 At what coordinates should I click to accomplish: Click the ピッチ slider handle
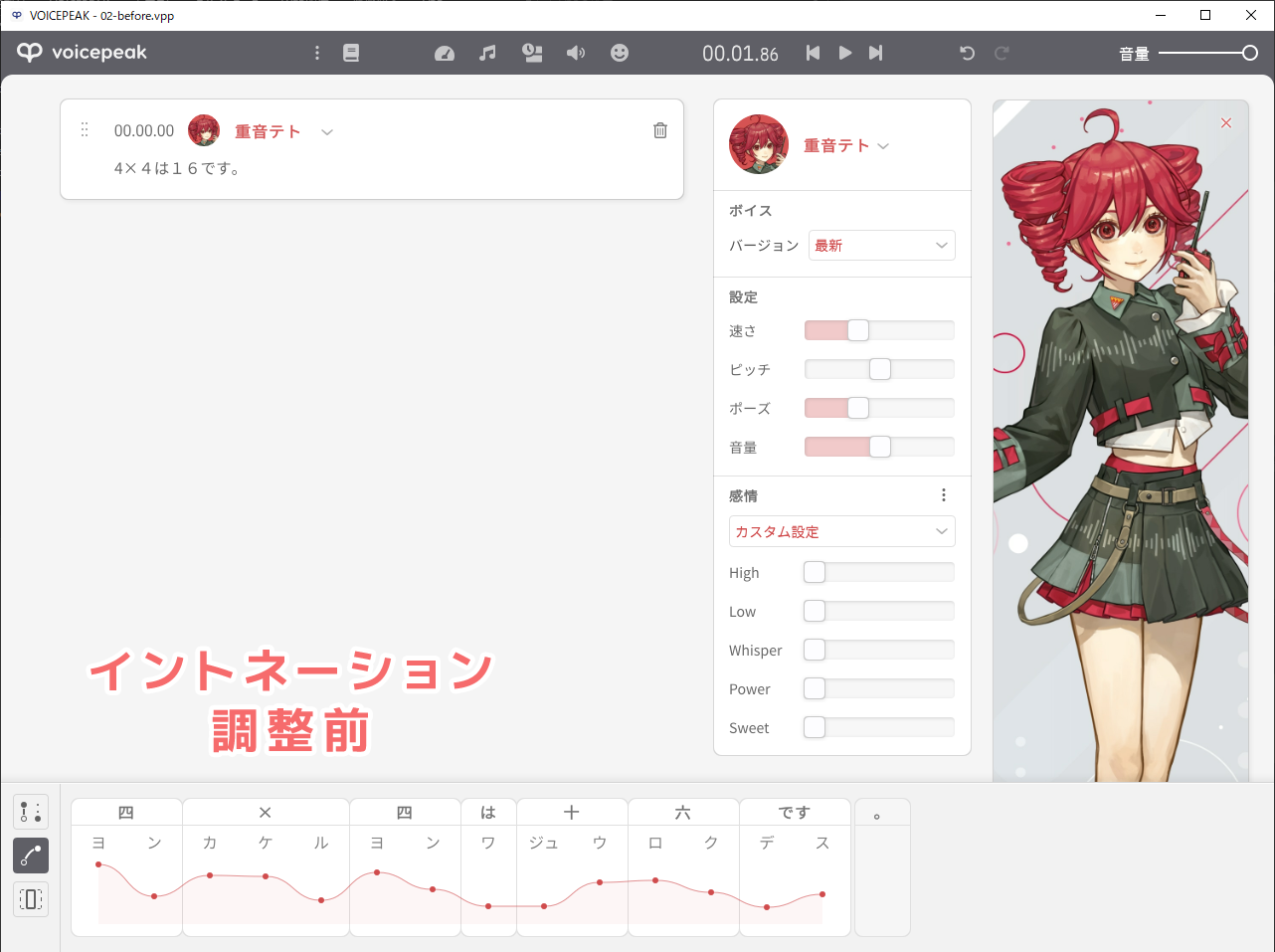[880, 370]
